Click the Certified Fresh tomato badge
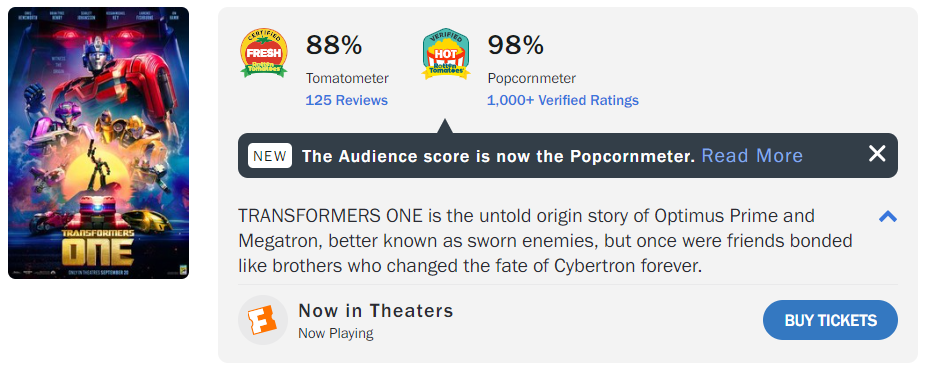 pos(263,53)
